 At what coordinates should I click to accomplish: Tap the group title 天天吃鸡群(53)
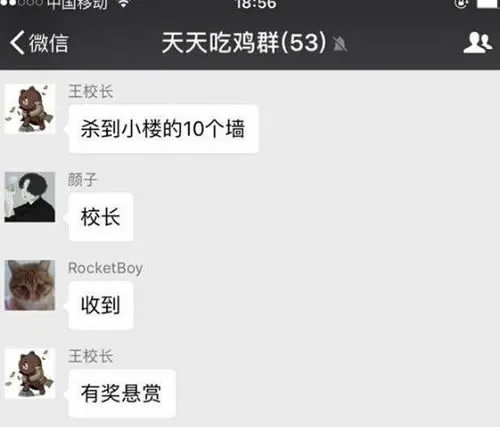point(244,43)
